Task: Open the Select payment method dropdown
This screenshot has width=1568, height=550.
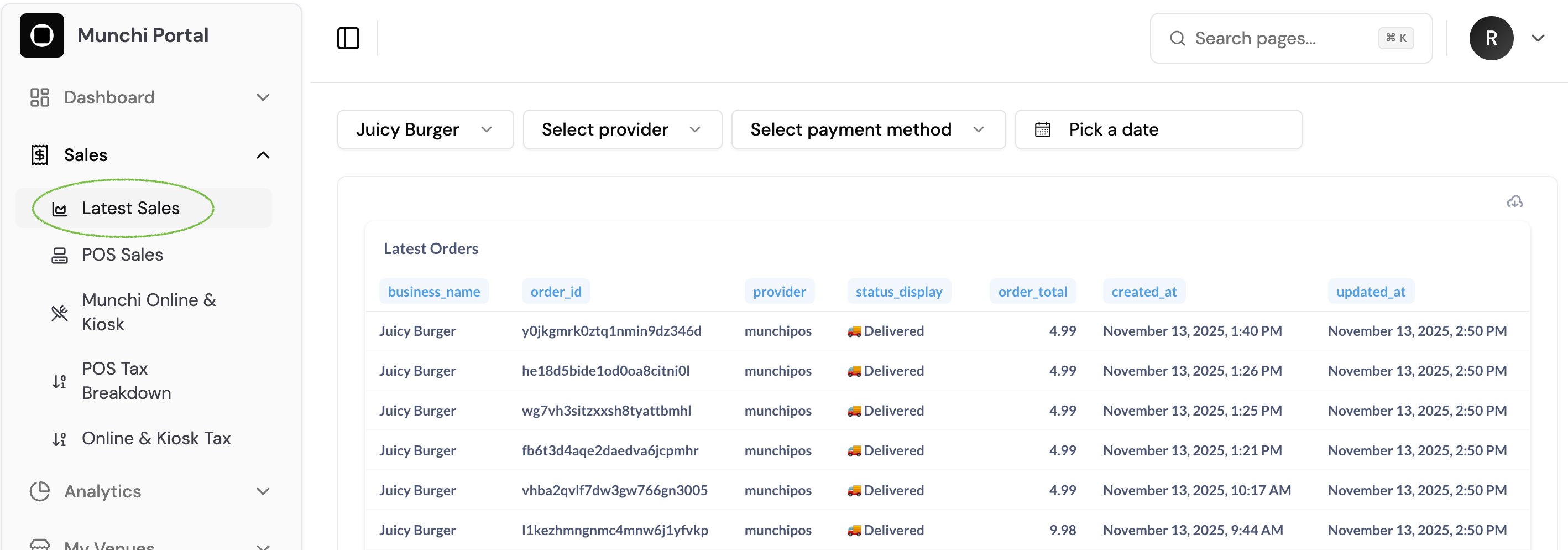Action: [x=868, y=129]
